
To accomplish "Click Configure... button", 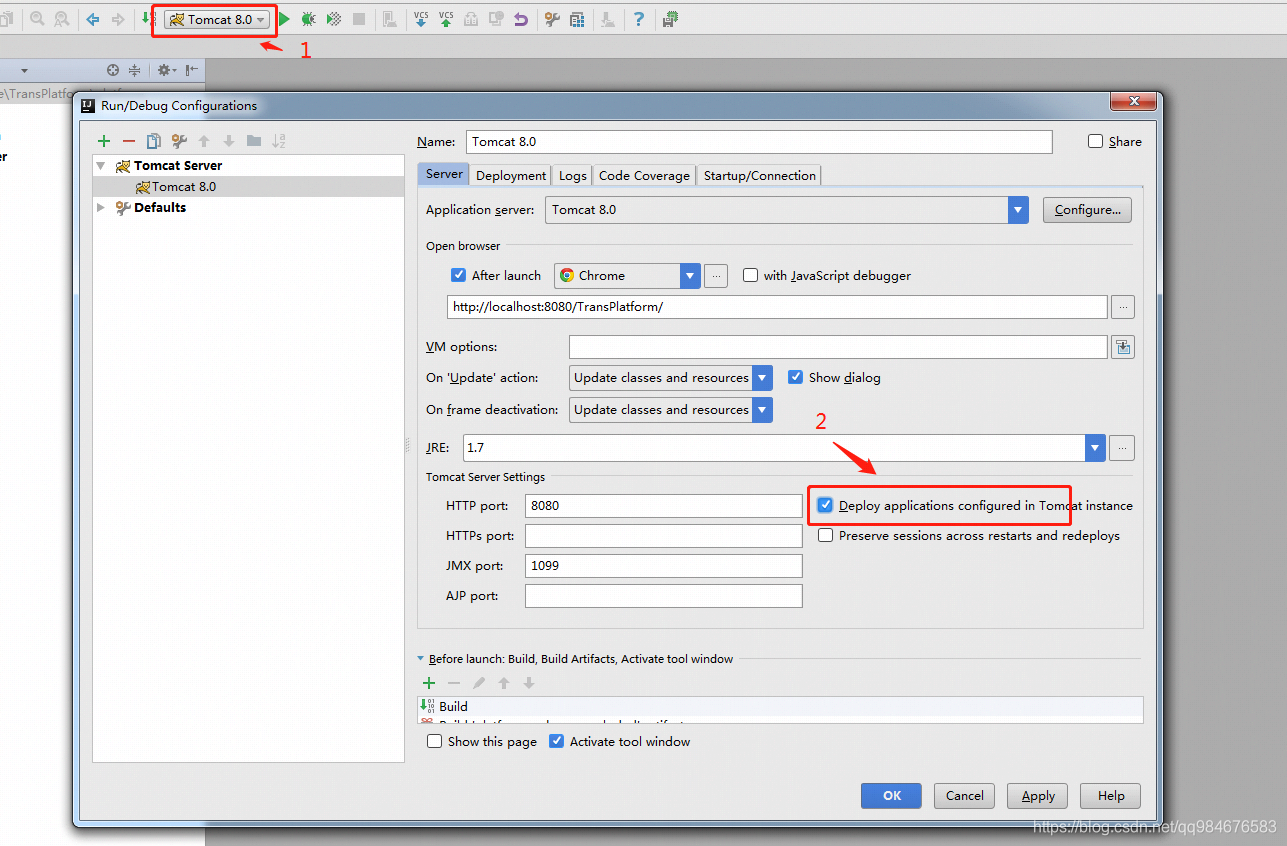I will click(x=1088, y=209).
